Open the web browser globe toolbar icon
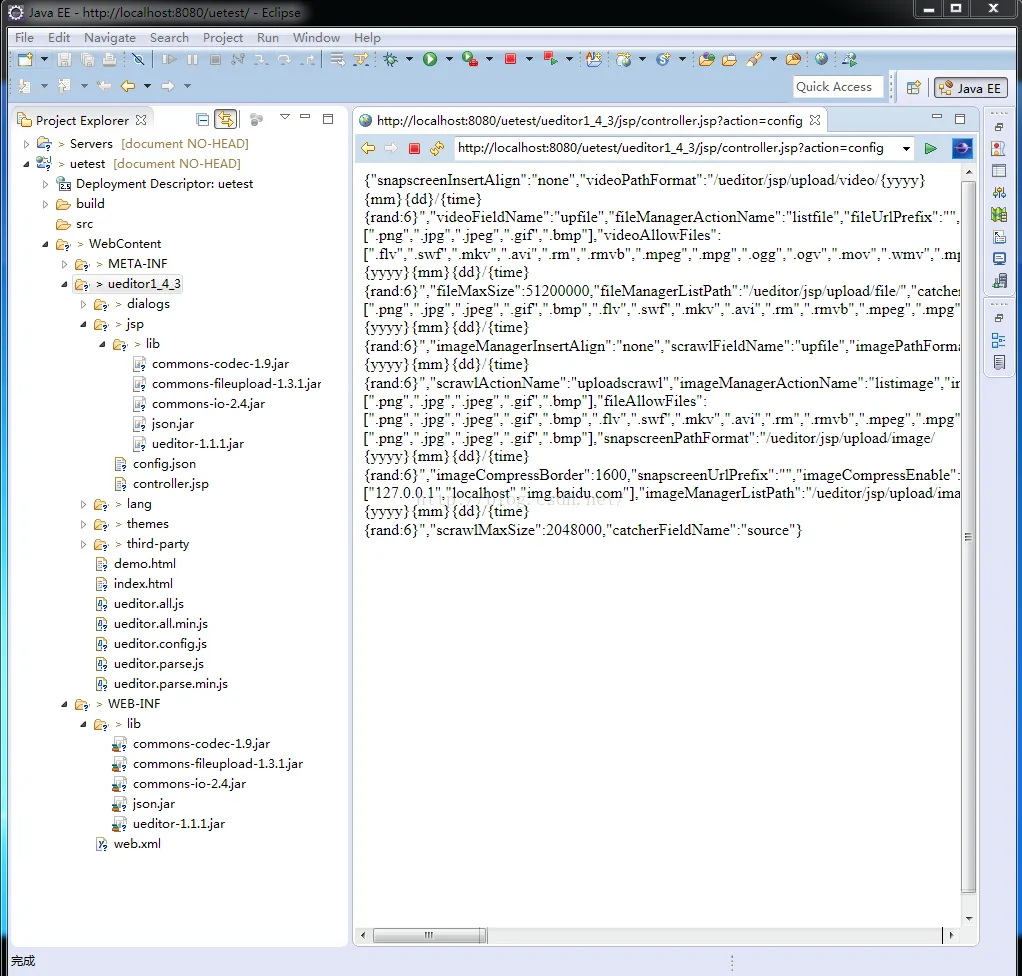The width and height of the screenshot is (1022, 976). 821,60
